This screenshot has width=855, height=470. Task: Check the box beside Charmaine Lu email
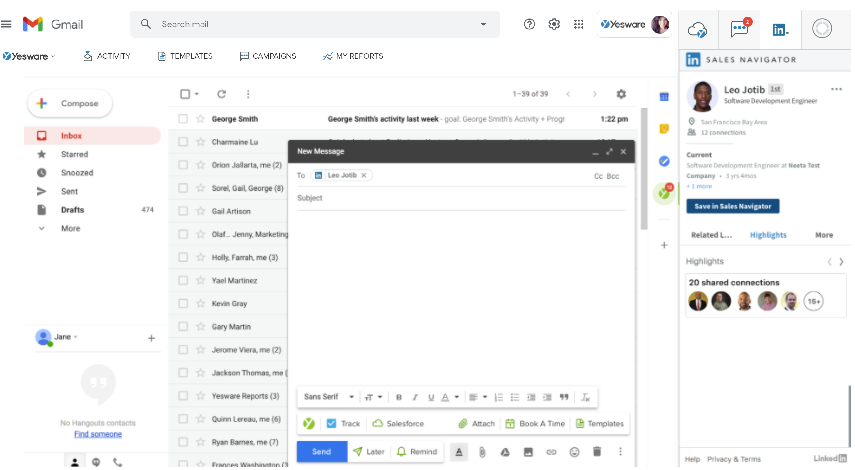click(183, 142)
